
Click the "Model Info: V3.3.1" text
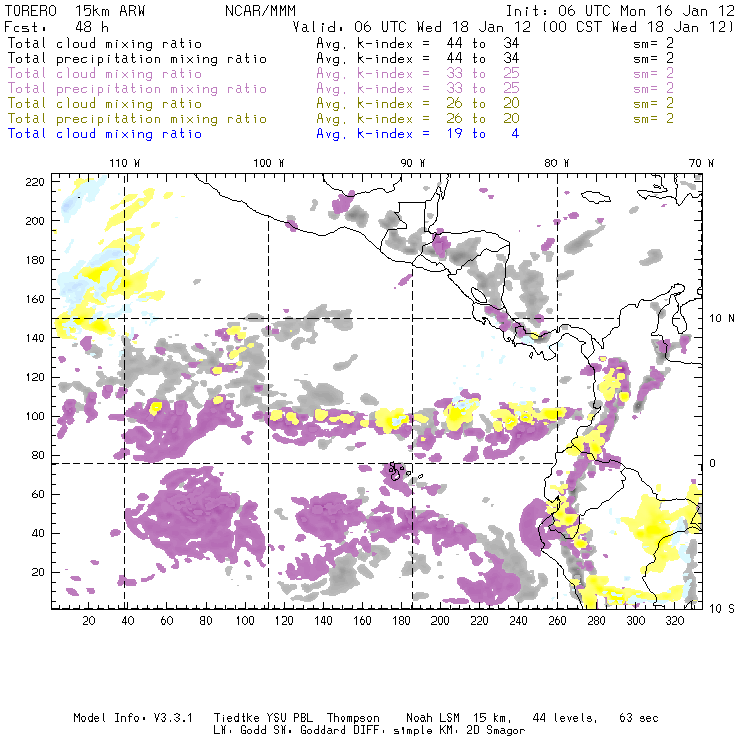pos(133,718)
